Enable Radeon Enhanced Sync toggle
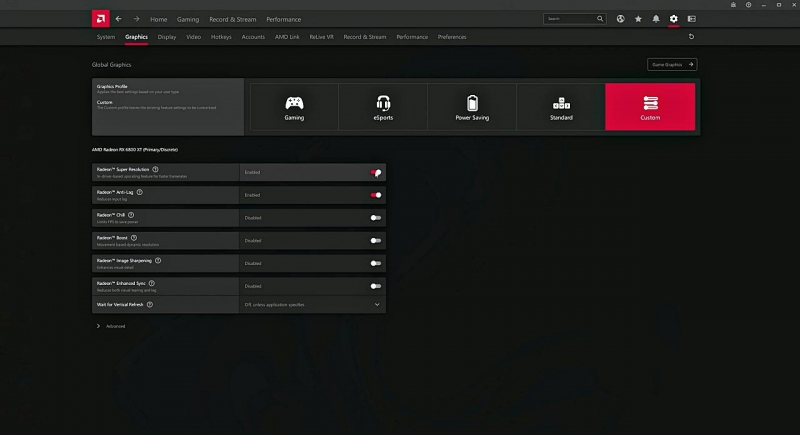The image size is (800, 435). (375, 286)
